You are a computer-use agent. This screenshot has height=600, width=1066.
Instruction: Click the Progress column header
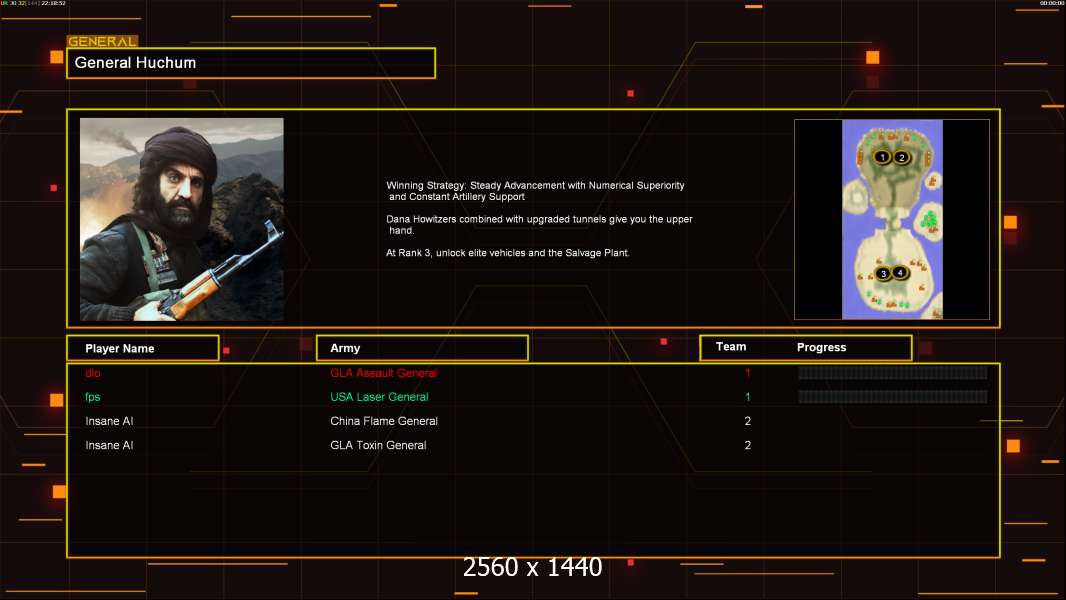pos(821,347)
